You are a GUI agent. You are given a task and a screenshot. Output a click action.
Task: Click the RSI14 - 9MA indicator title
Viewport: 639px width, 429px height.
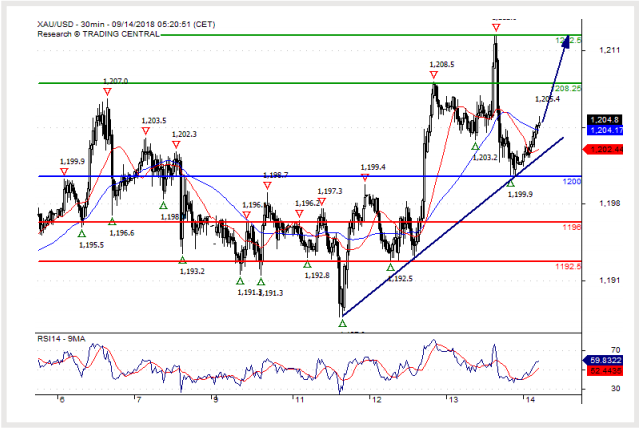pyautogui.click(x=61, y=339)
